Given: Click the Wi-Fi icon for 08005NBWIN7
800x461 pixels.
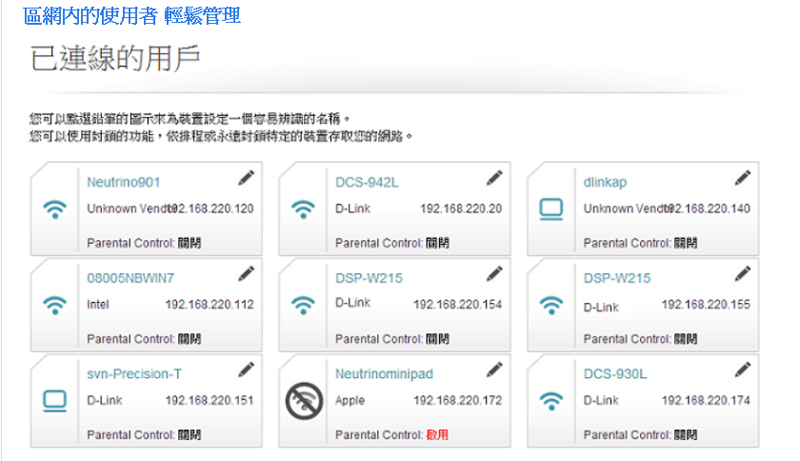Looking at the screenshot, I should 55,305.
